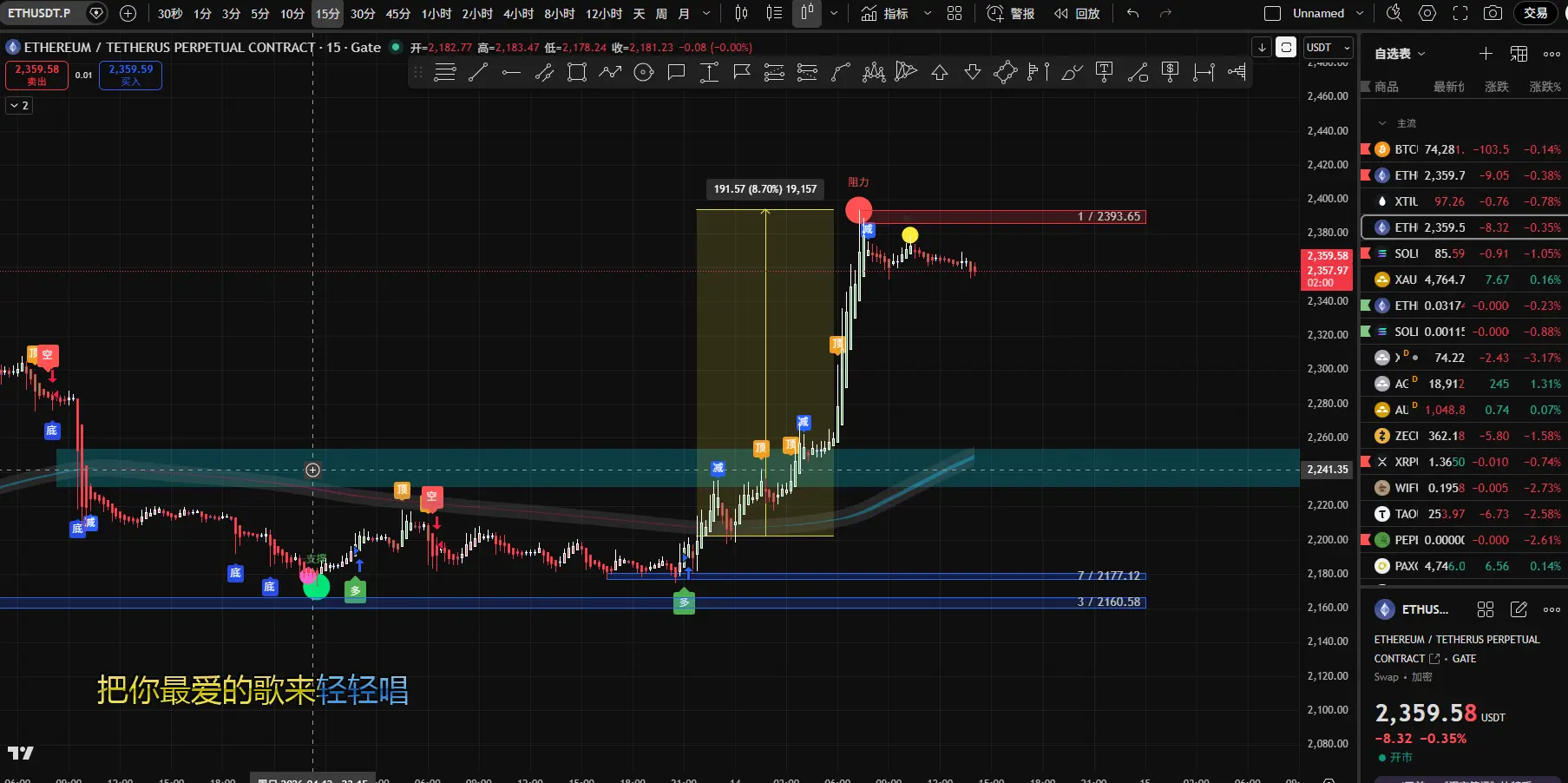
Task: Toggle the scroll-down arrow button beside USDT
Action: 1262,47
